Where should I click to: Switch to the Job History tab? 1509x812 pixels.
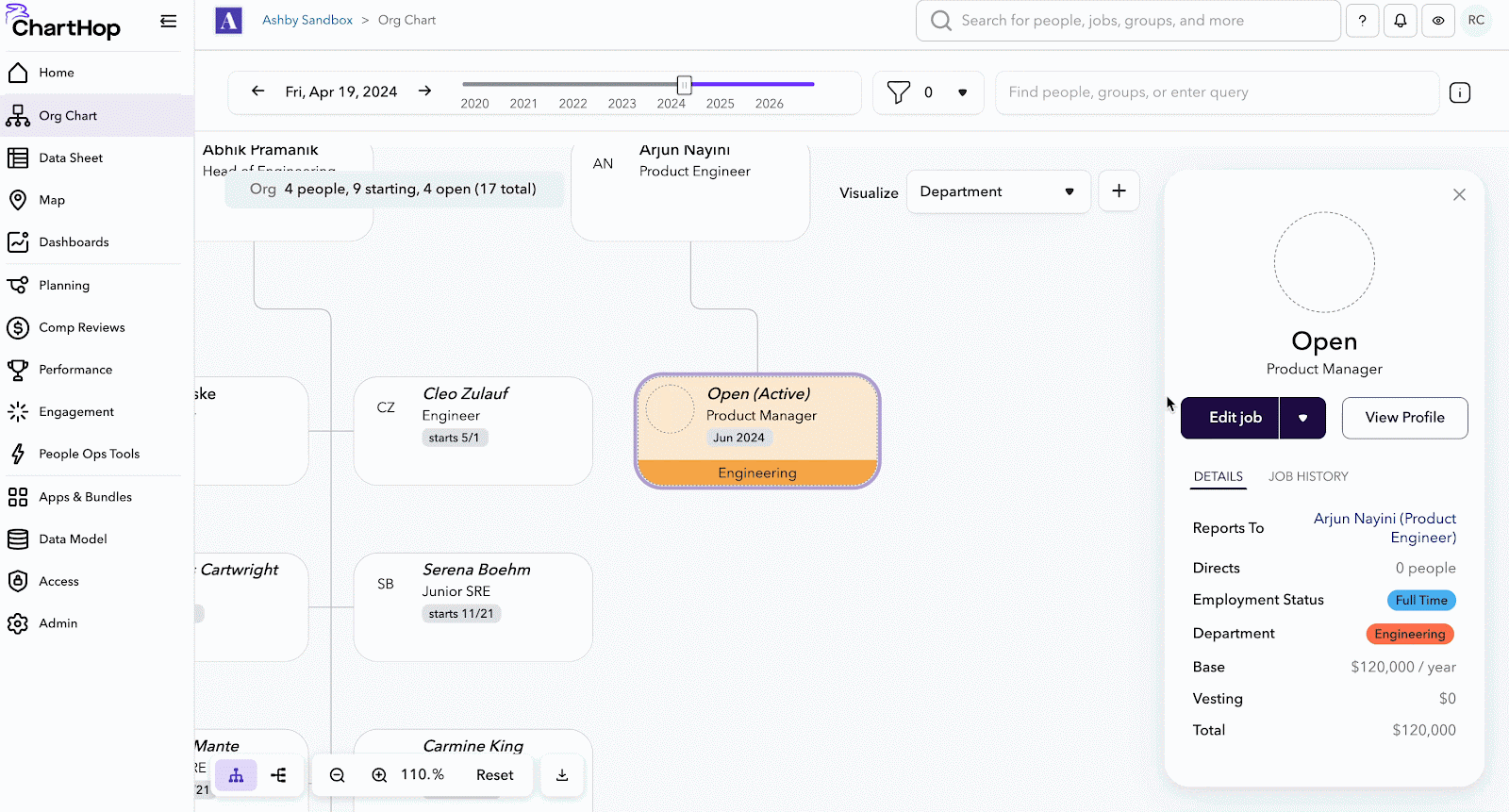coord(1308,476)
